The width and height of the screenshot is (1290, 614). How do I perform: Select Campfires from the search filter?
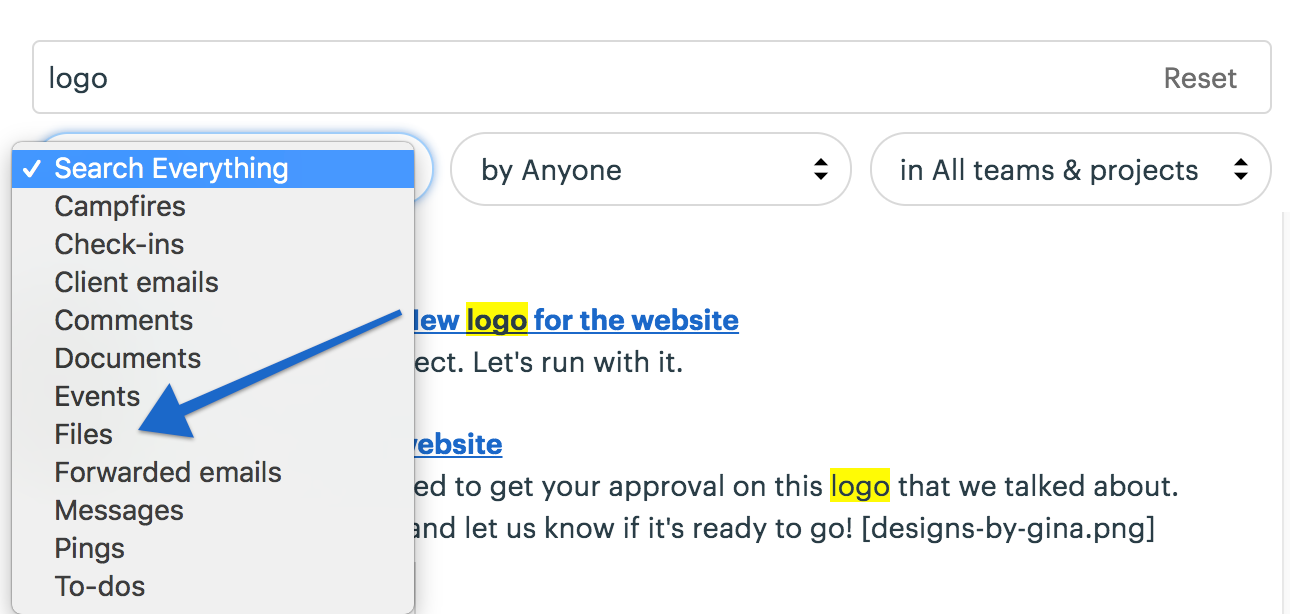120,206
